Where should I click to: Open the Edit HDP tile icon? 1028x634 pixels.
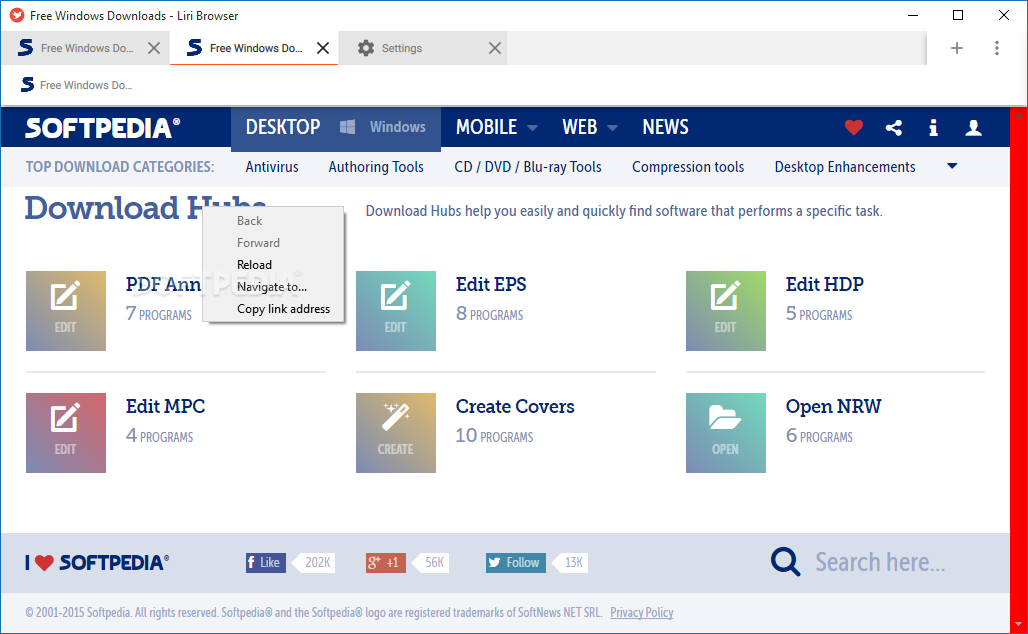pos(726,311)
